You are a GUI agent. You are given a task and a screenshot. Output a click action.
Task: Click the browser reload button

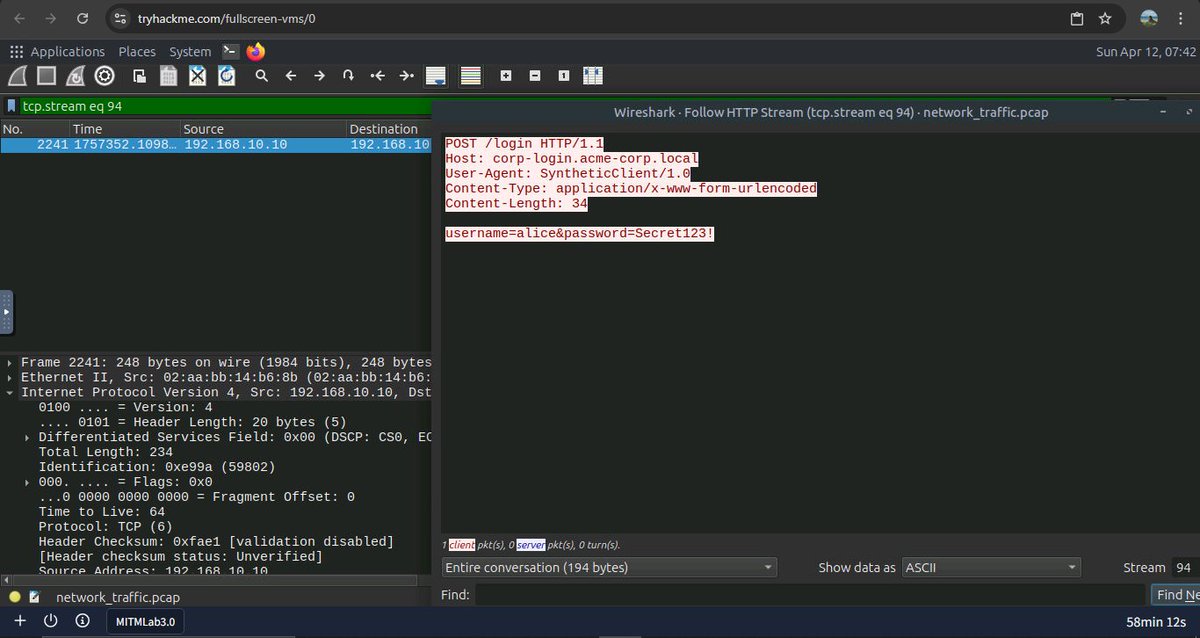(x=82, y=18)
